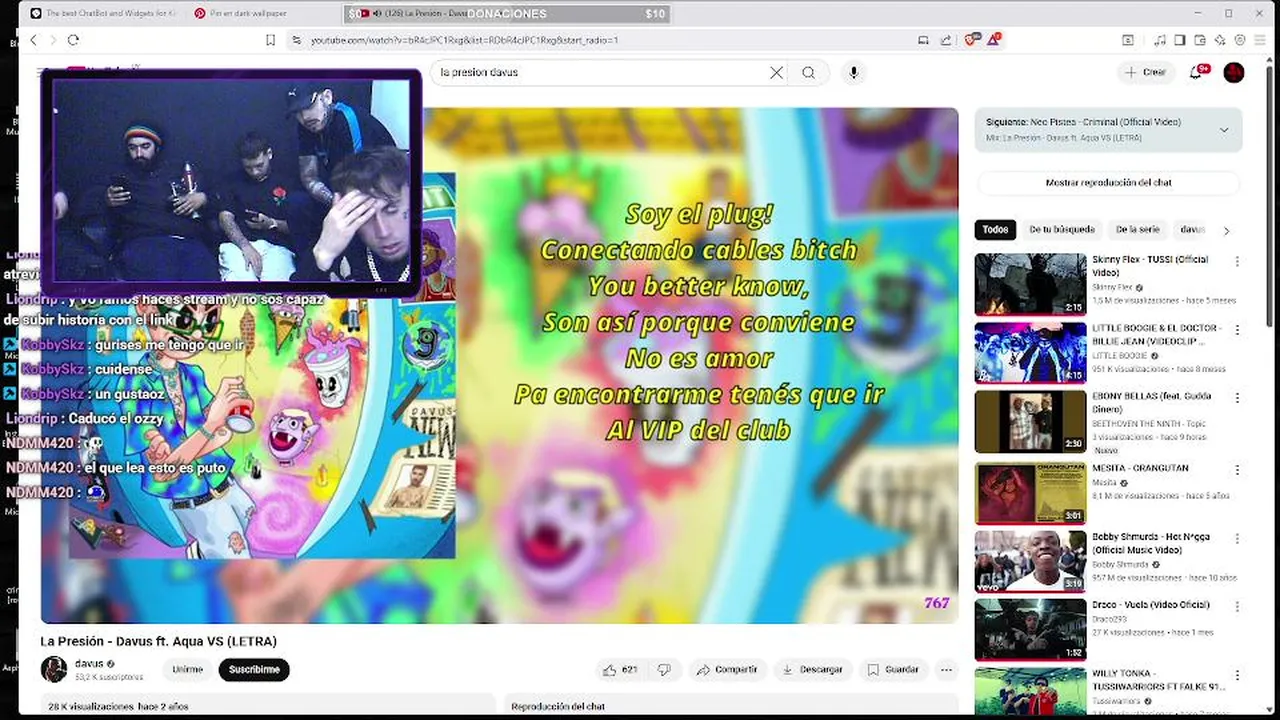Open Brave sidebar panel icon

(1180, 40)
